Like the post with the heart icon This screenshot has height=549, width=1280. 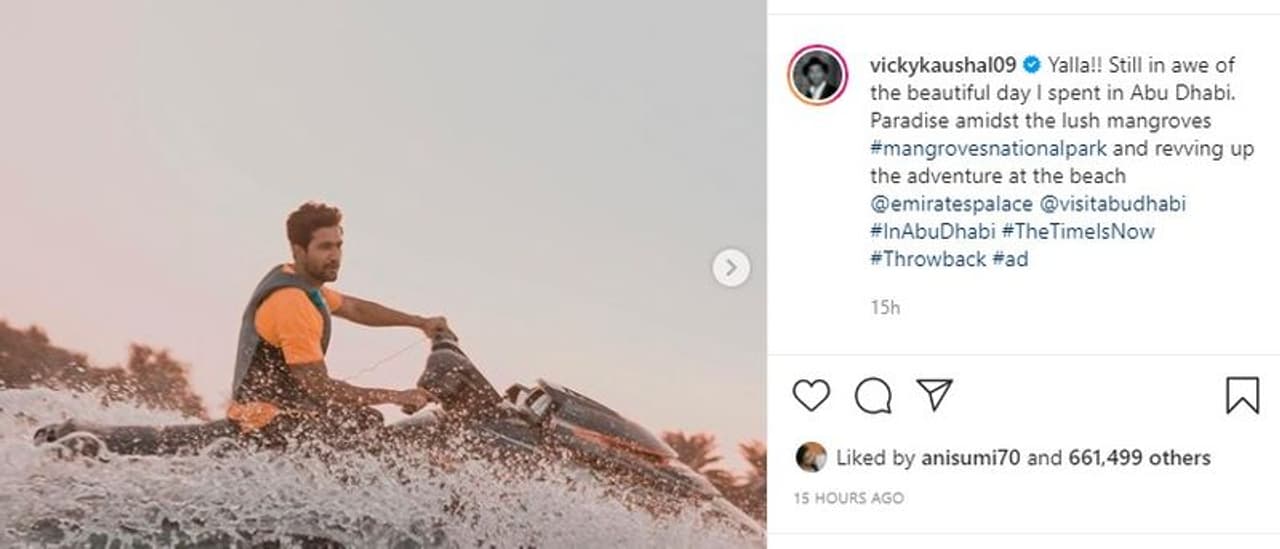[811, 396]
